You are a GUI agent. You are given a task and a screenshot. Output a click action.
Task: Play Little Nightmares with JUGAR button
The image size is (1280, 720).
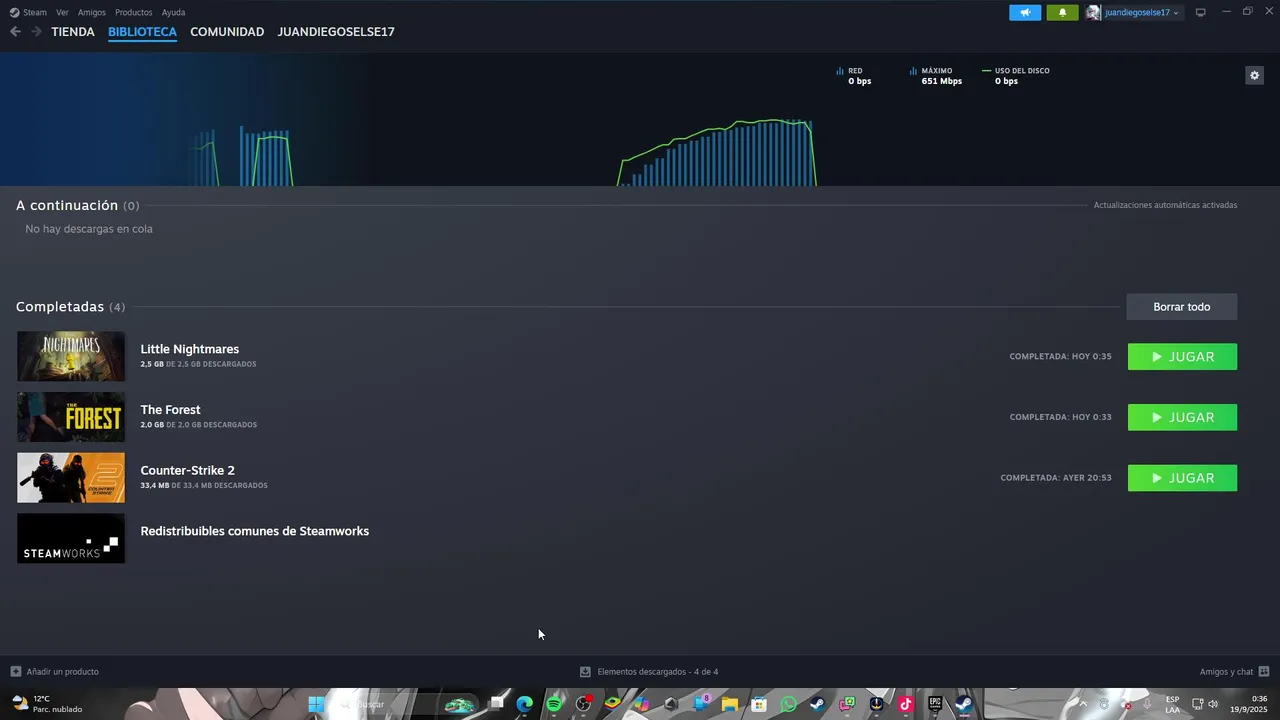(x=1182, y=357)
